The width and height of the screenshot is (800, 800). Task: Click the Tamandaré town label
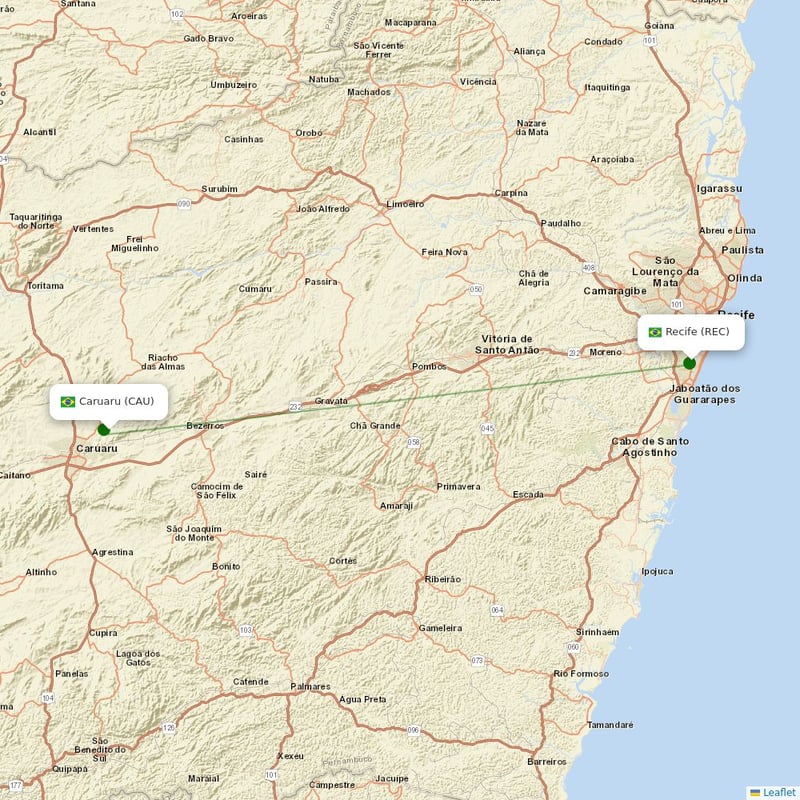pyautogui.click(x=610, y=725)
